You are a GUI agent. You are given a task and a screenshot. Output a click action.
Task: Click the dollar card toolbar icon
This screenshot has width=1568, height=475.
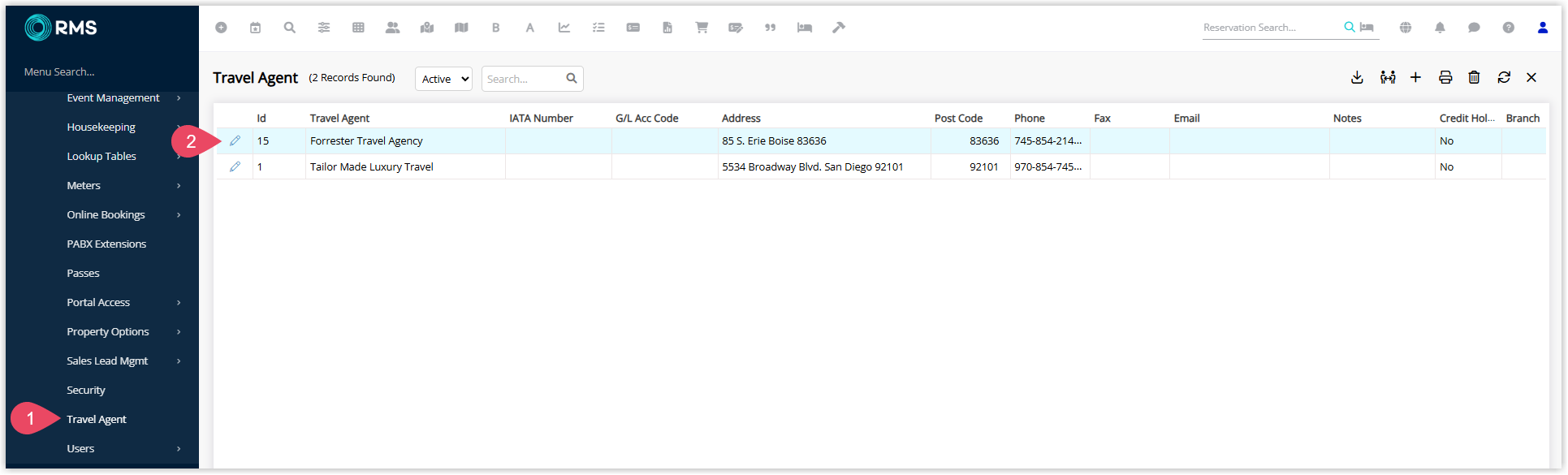click(633, 28)
